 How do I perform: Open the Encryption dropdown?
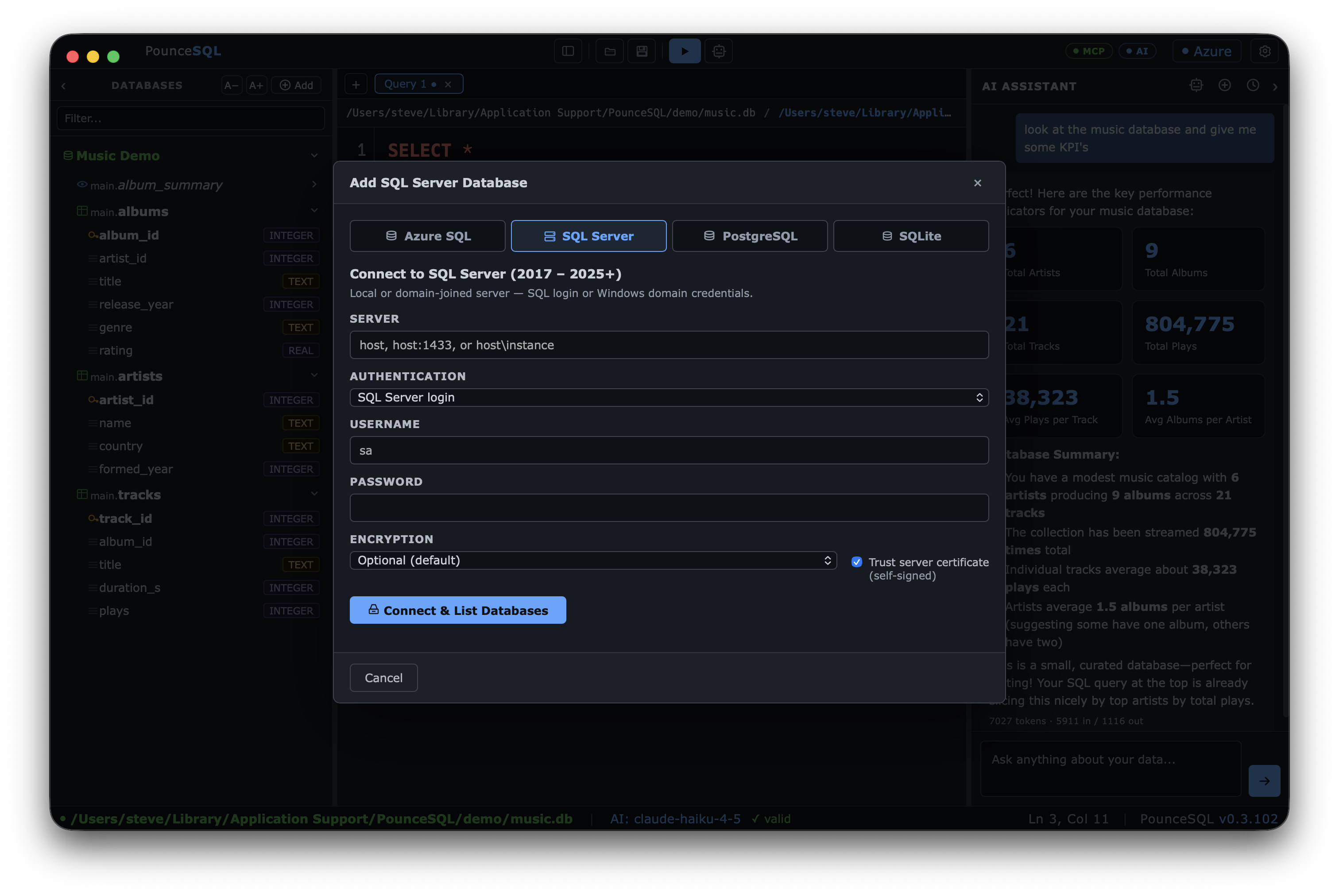pyautogui.click(x=593, y=560)
